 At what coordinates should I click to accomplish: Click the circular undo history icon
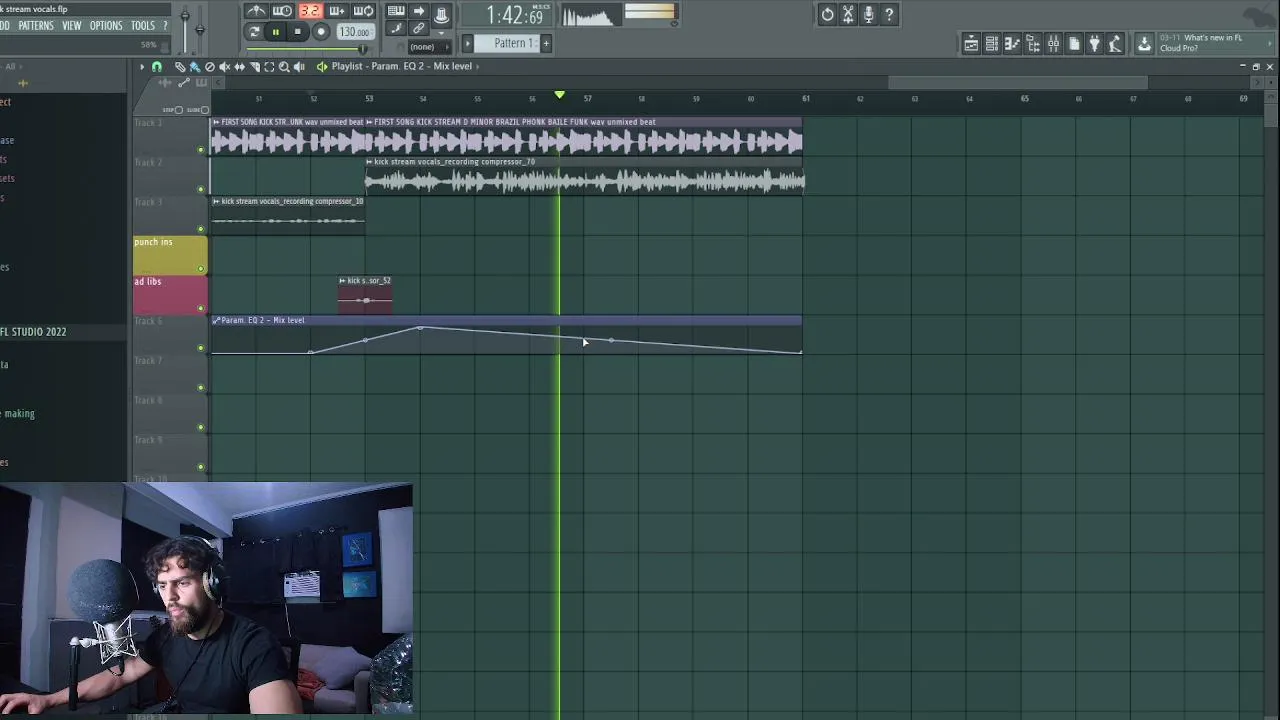point(828,14)
